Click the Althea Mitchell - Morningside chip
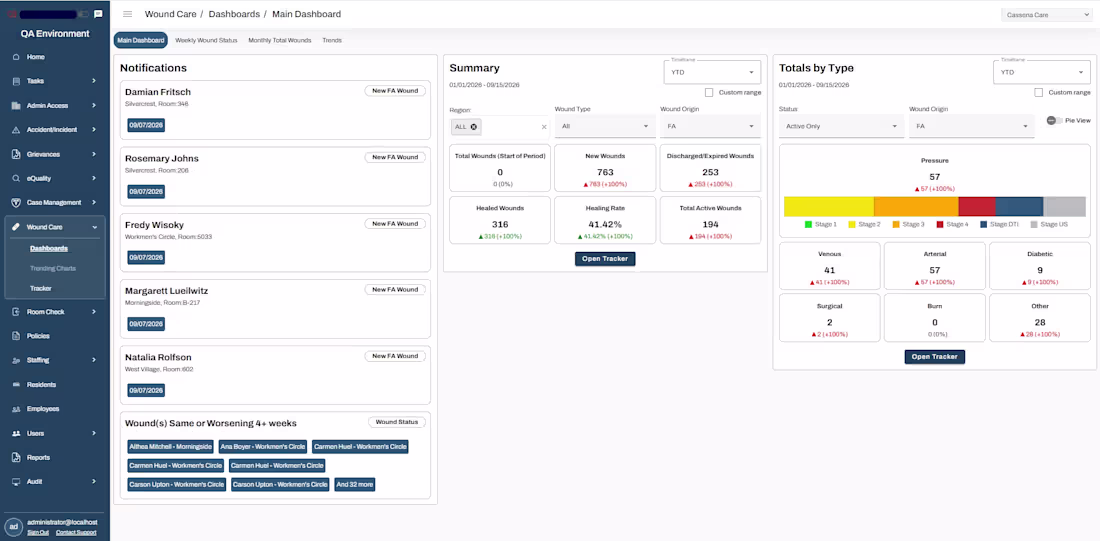1100x541 pixels. [170, 446]
